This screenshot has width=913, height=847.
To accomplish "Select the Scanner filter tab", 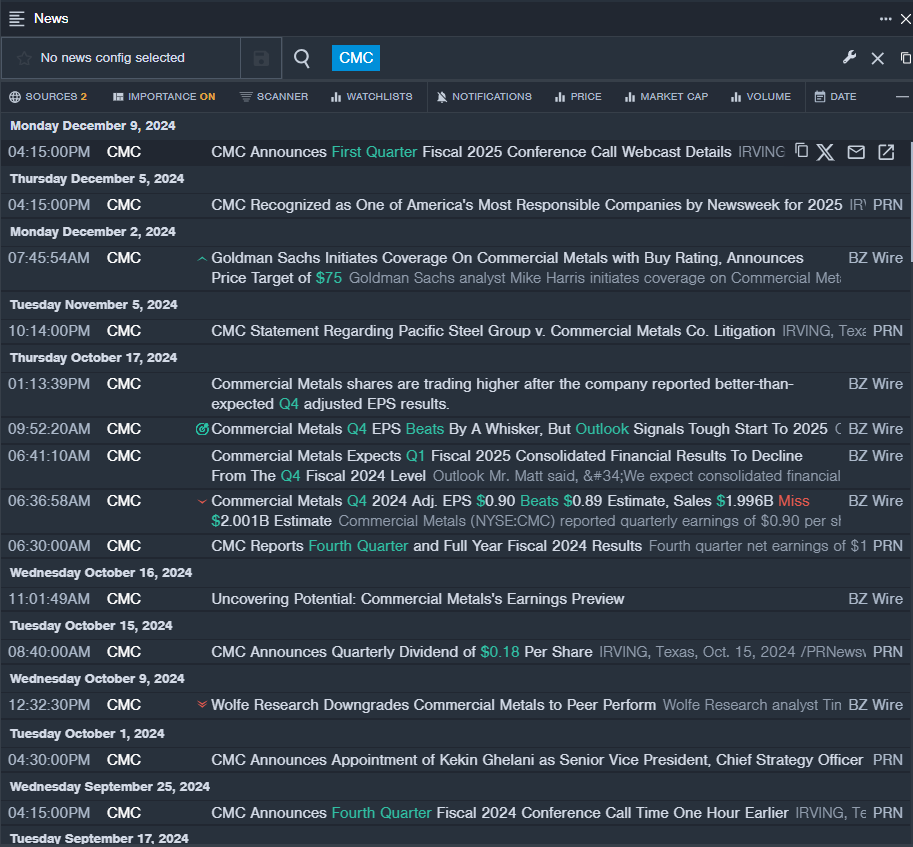I will pos(274,97).
